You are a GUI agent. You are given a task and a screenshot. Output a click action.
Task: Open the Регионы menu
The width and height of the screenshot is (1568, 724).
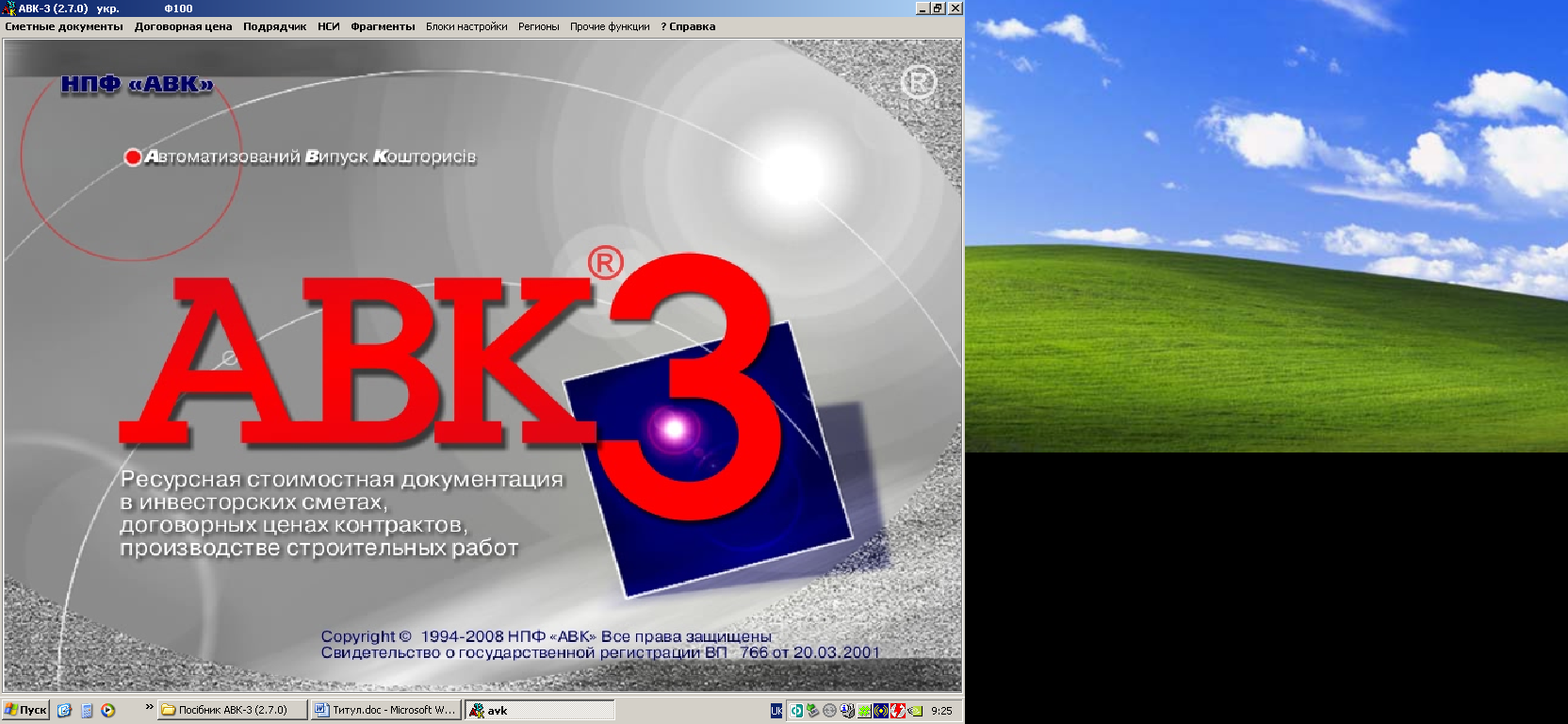pos(538,26)
